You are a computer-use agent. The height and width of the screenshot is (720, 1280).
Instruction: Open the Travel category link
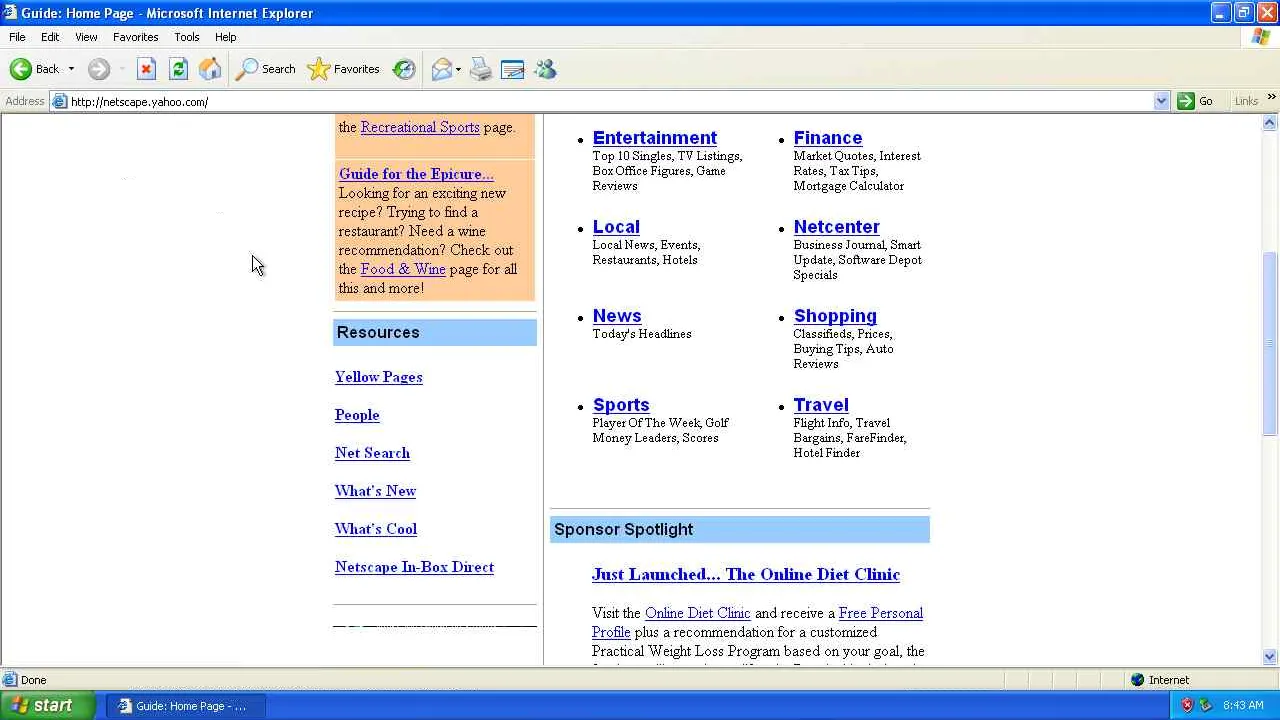821,405
